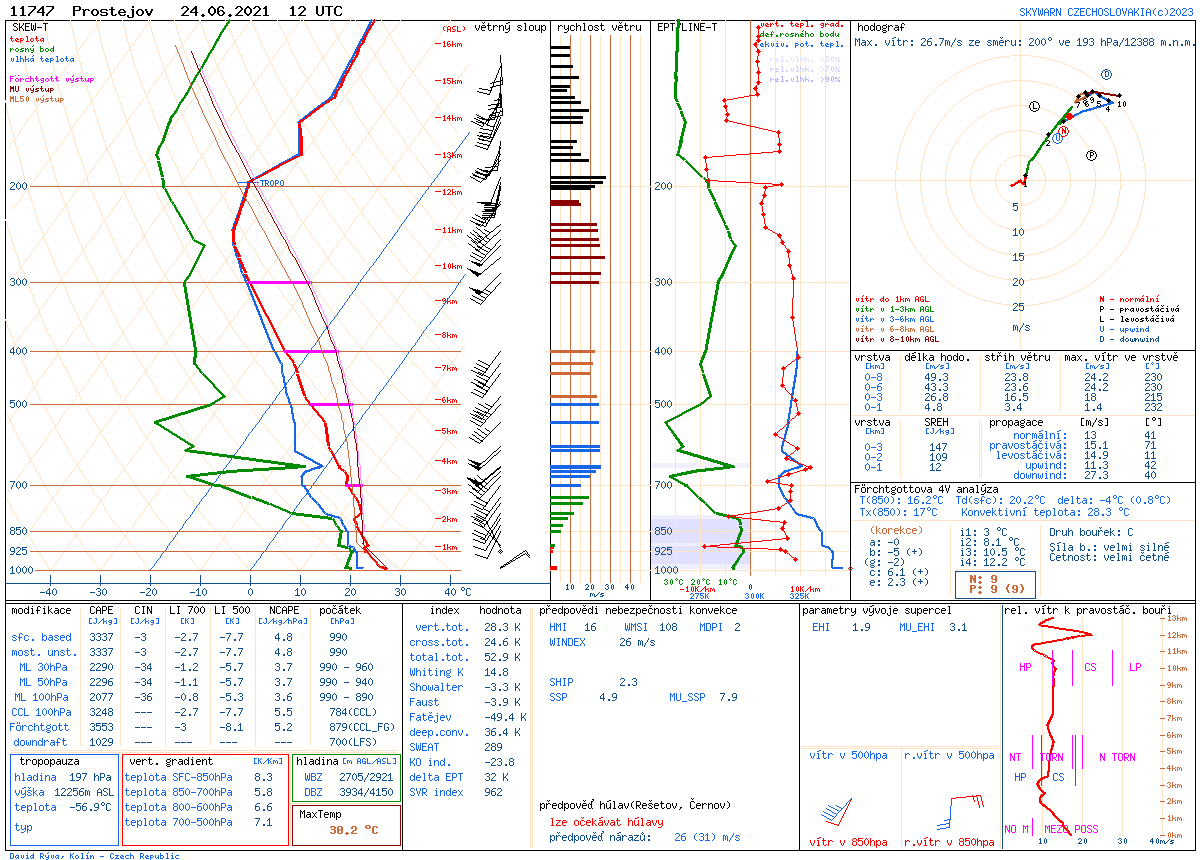1200x860 pixels.
Task: Click the 'SVR index' row
Action: (456, 792)
